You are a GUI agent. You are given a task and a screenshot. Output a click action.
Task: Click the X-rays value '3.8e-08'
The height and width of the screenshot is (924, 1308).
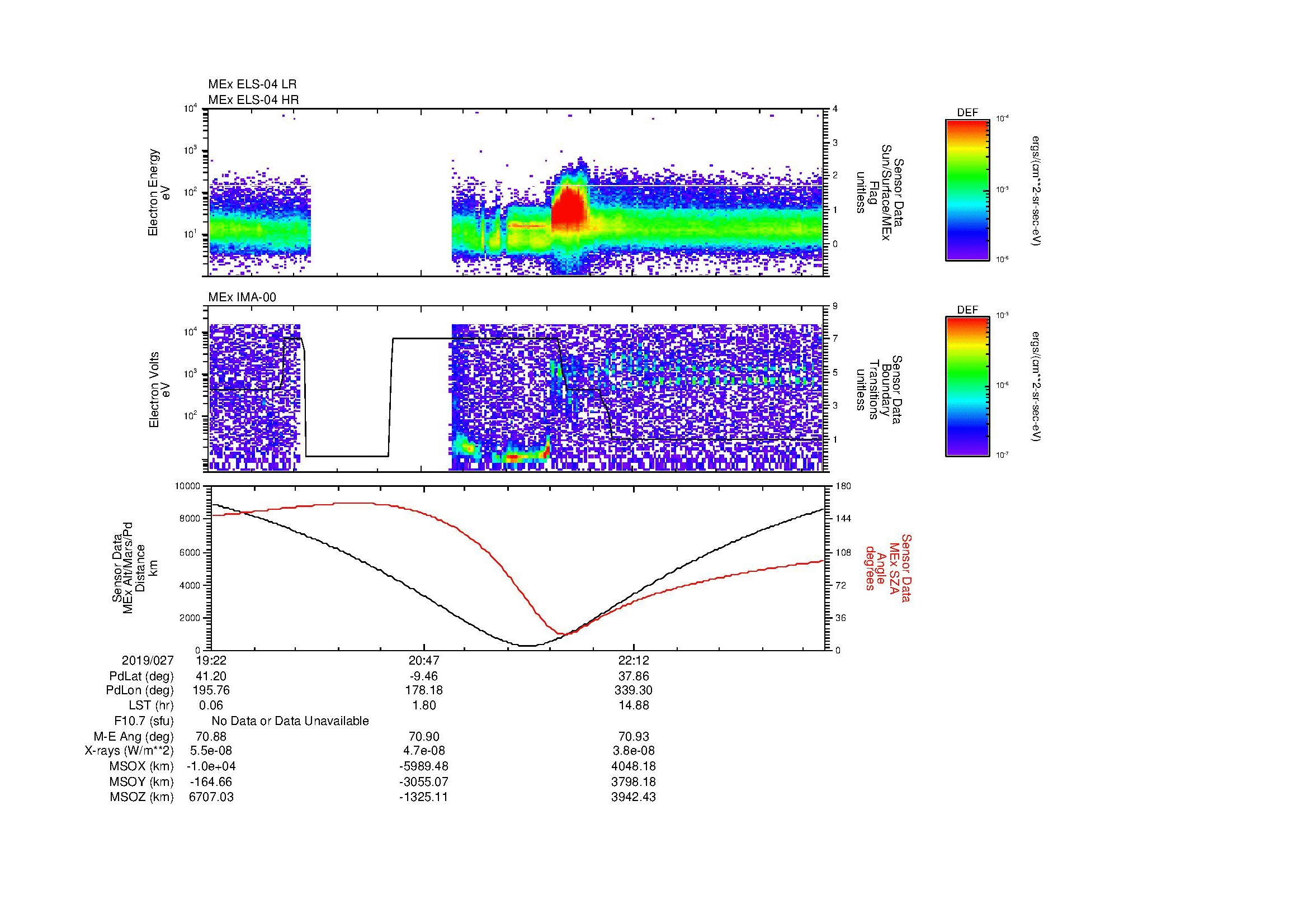coord(634,751)
